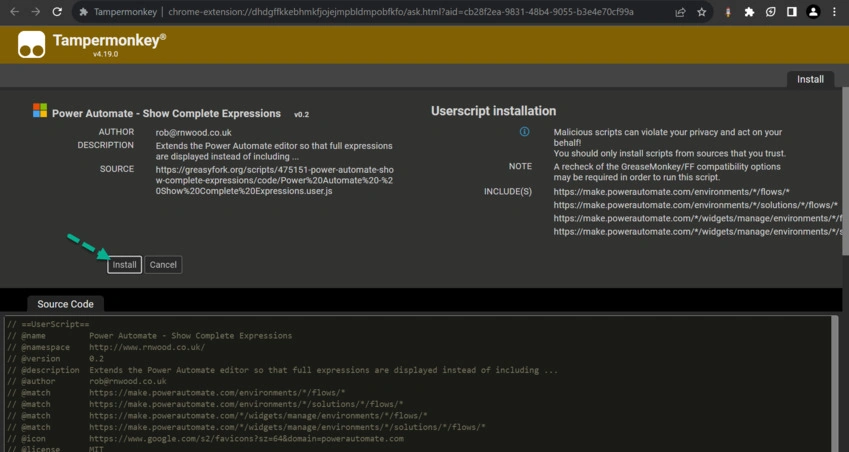Open the Source Code tab
The image size is (849, 452).
pyautogui.click(x=65, y=304)
